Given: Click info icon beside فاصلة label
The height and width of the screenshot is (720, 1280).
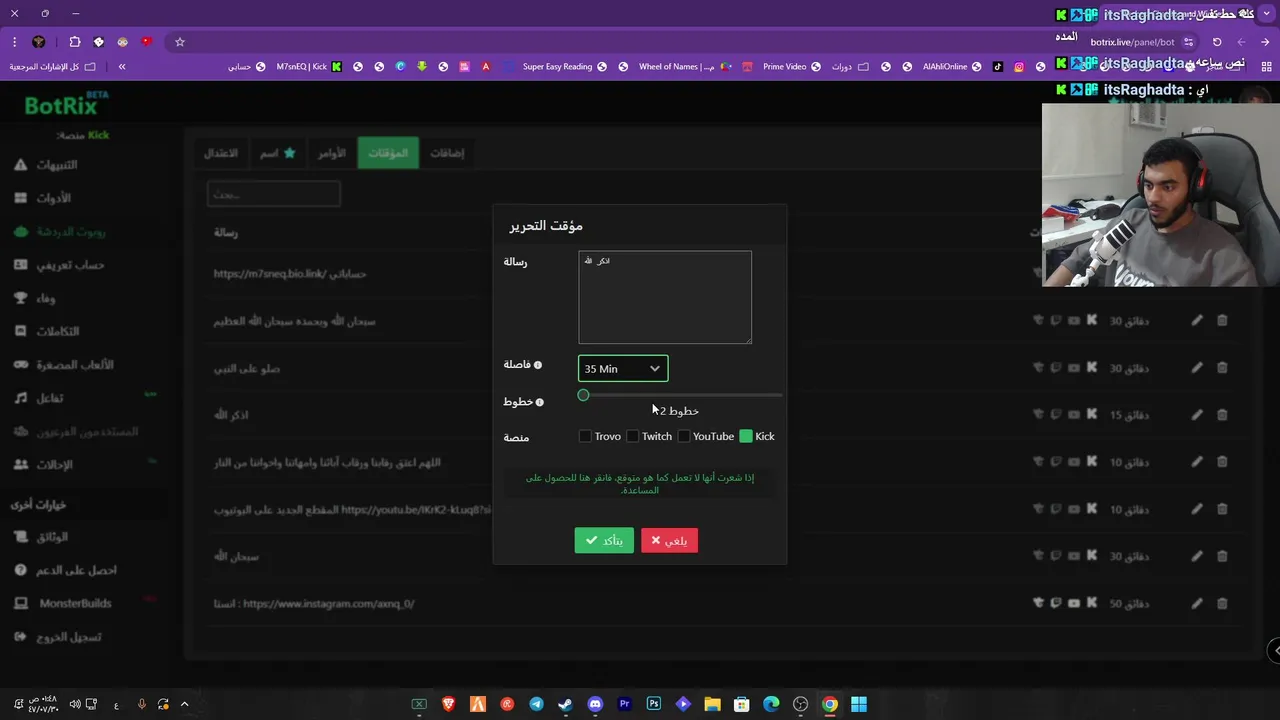Looking at the screenshot, I should (538, 365).
